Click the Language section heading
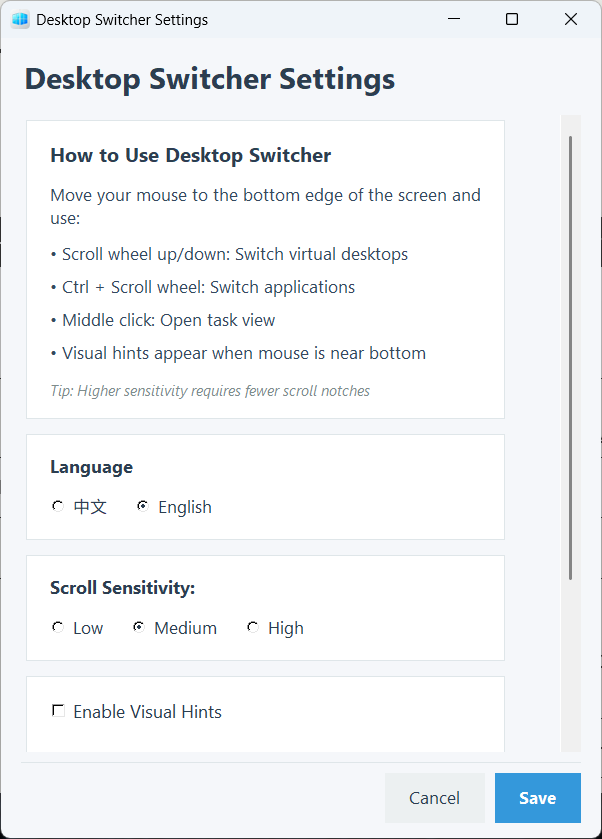Viewport: 602px width, 839px height. [x=91, y=467]
